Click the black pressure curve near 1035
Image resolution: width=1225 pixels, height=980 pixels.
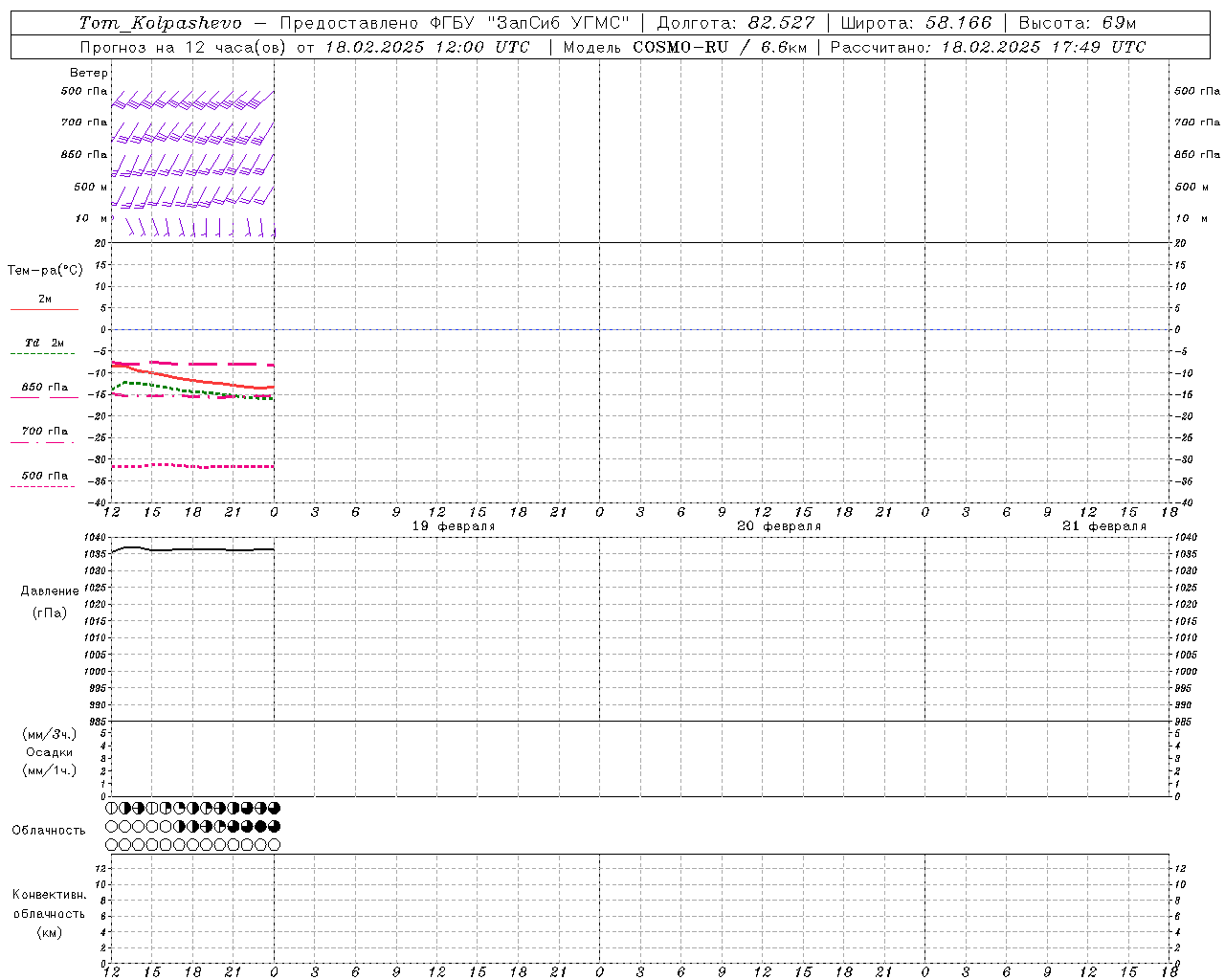[191, 549]
